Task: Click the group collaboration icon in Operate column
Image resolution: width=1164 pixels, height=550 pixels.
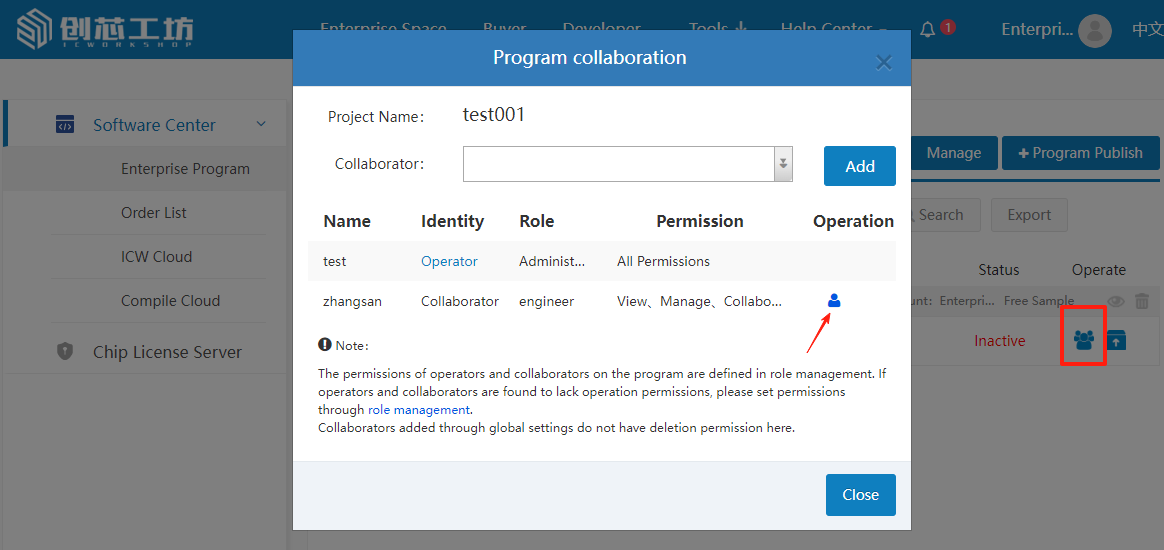Action: pyautogui.click(x=1083, y=340)
